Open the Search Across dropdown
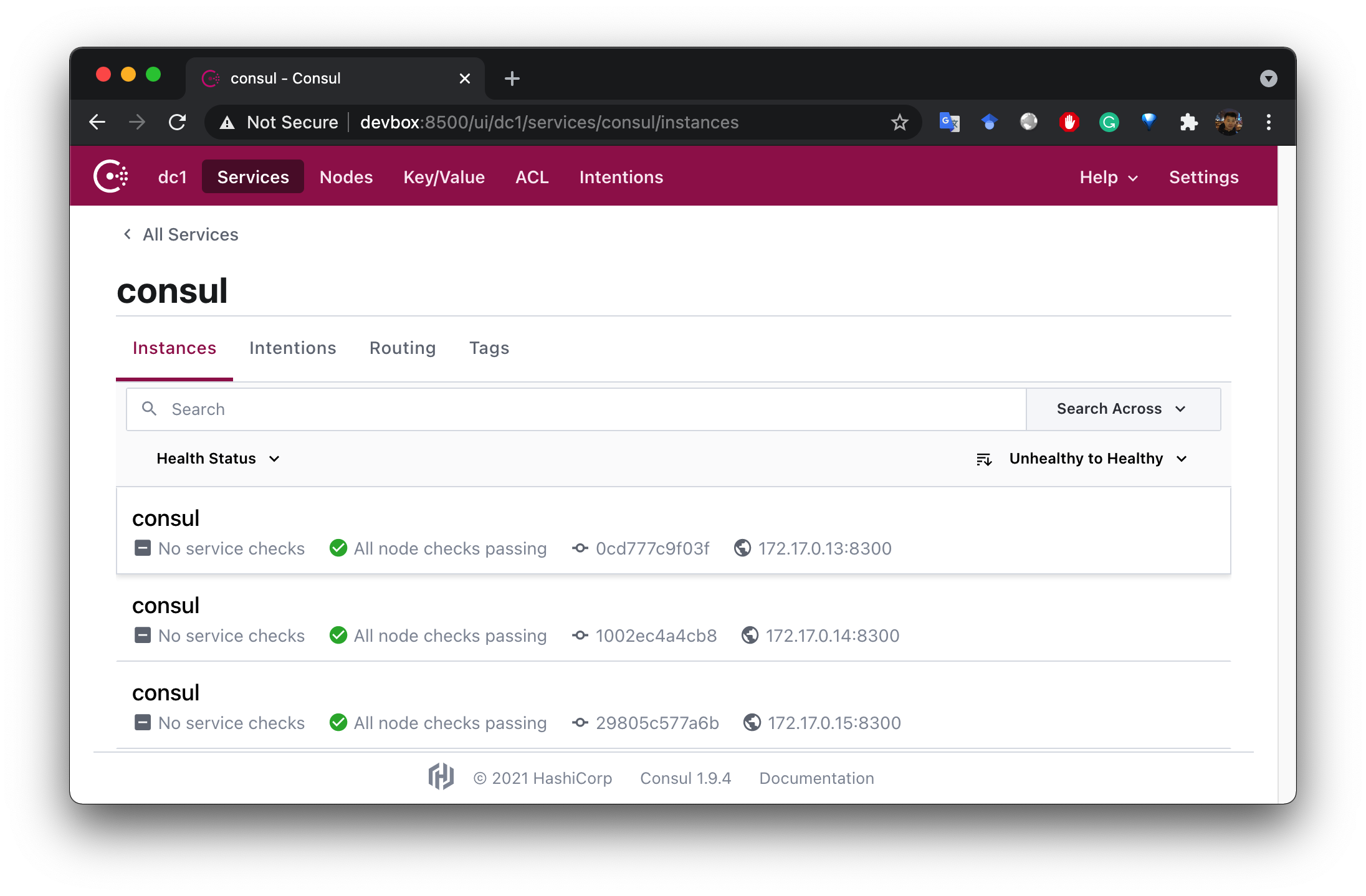This screenshot has height=896, width=1366. pyautogui.click(x=1123, y=409)
